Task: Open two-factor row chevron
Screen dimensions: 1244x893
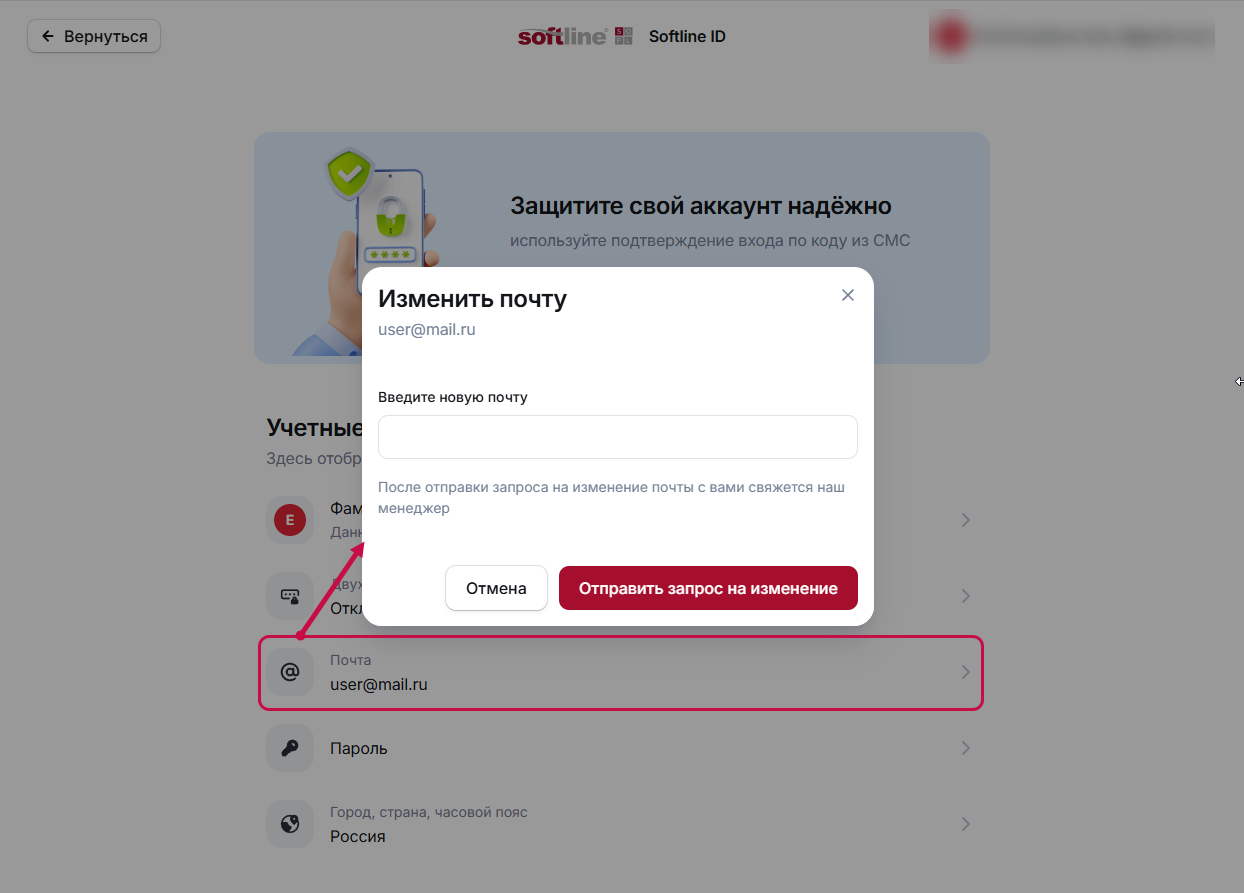Action: tap(965, 596)
